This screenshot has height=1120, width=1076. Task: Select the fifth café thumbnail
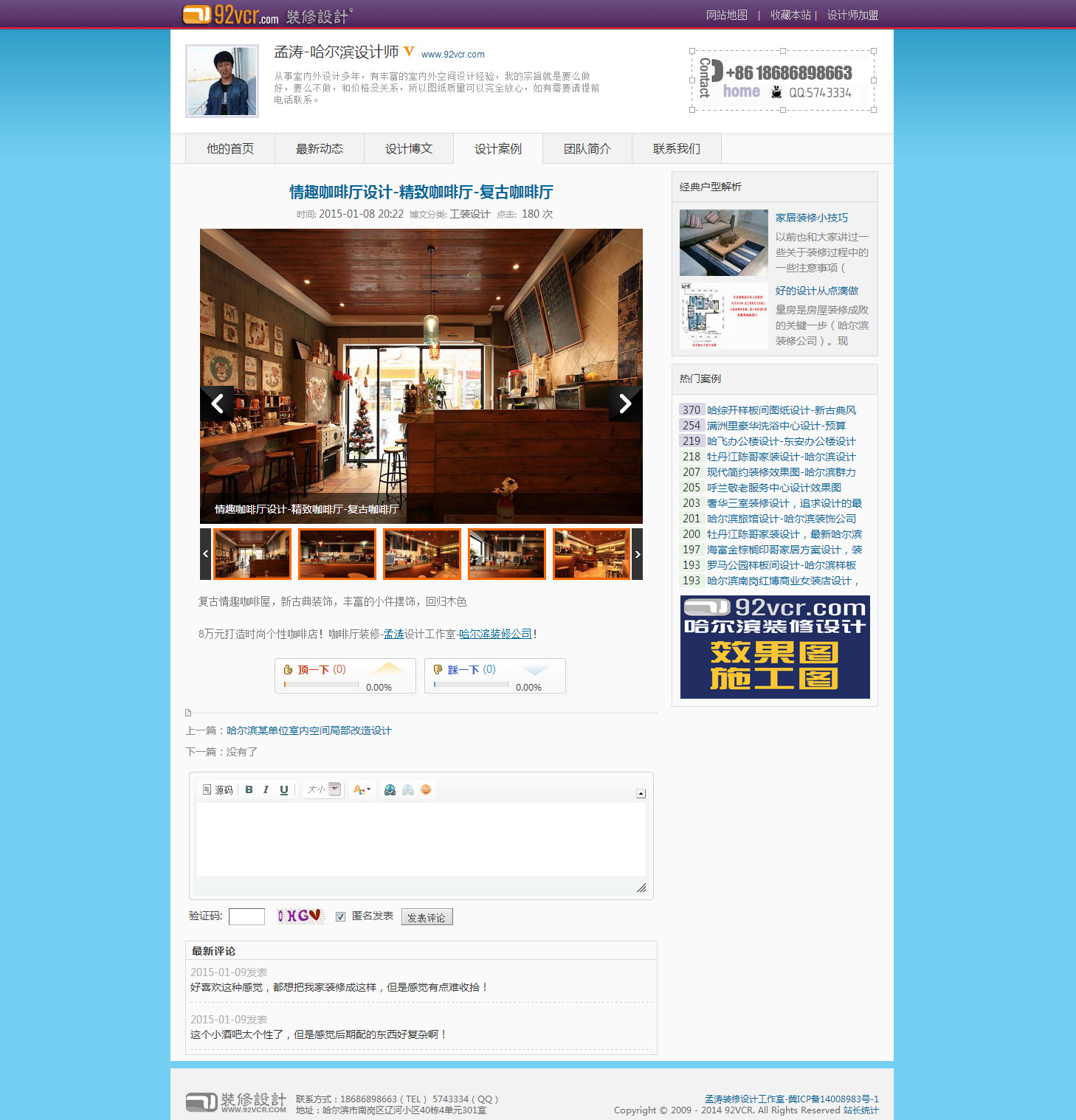point(592,554)
